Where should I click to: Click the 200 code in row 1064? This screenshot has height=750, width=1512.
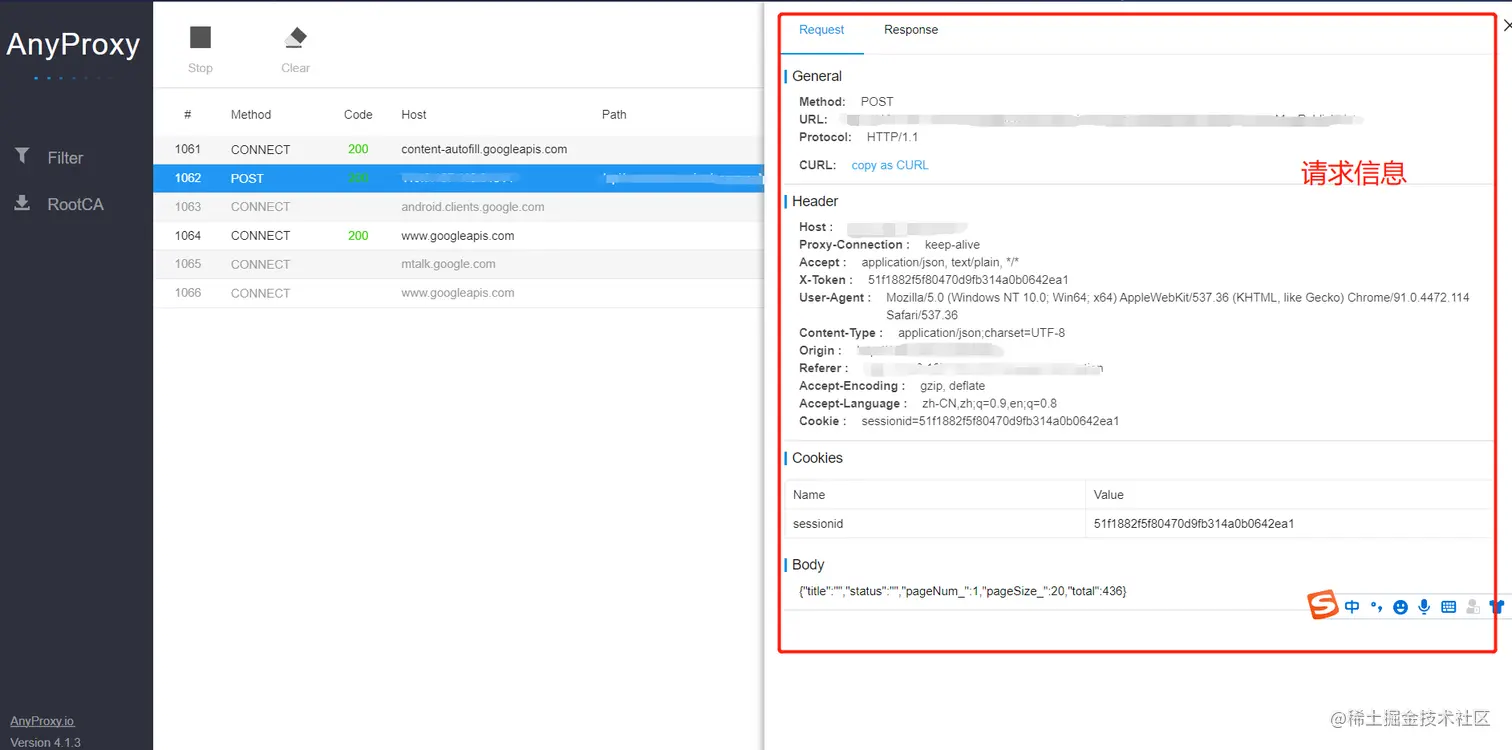[x=358, y=236]
